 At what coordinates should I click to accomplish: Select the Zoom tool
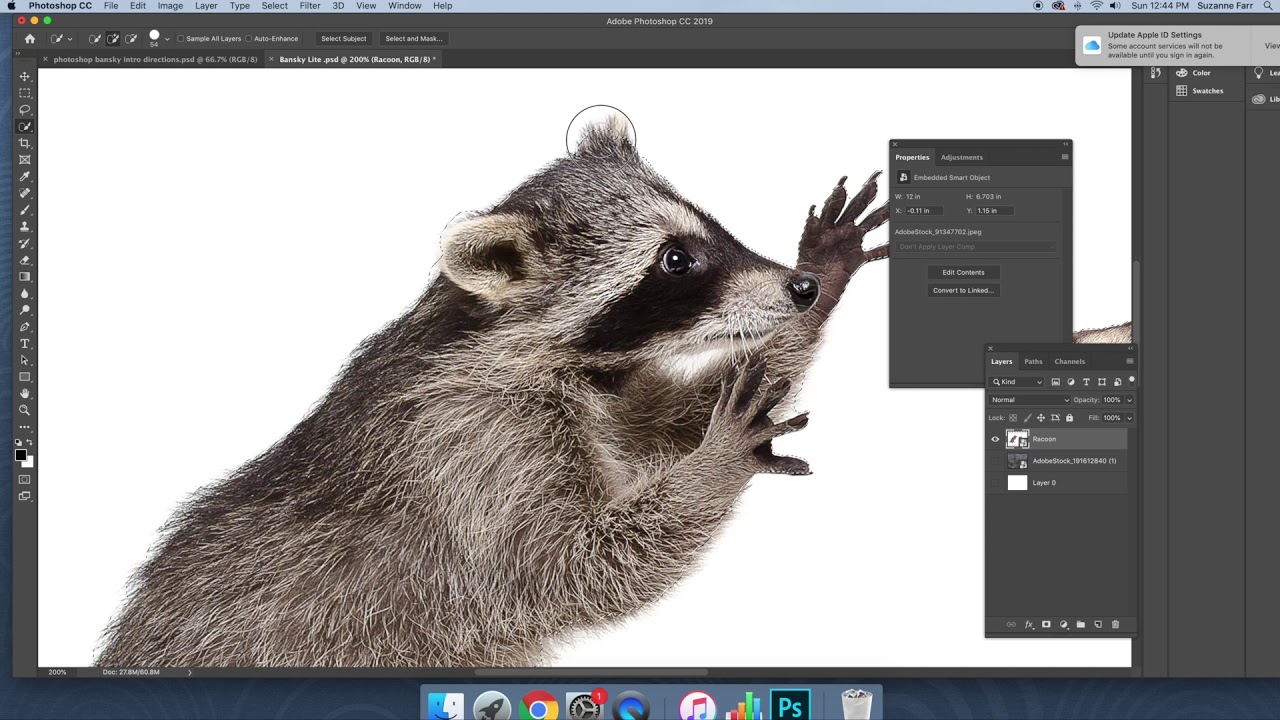point(25,410)
